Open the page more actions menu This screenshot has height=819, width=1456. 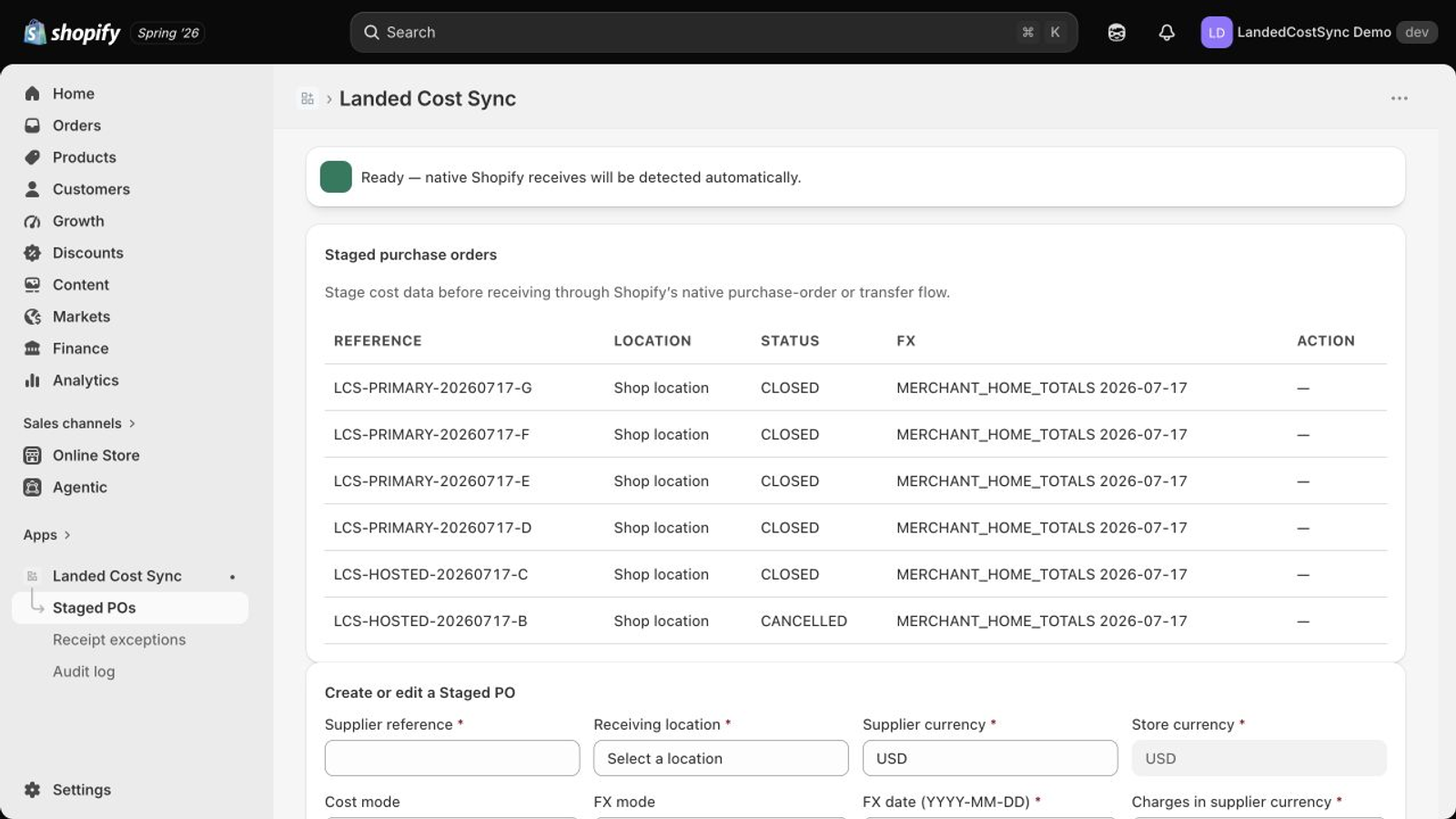1400,98
